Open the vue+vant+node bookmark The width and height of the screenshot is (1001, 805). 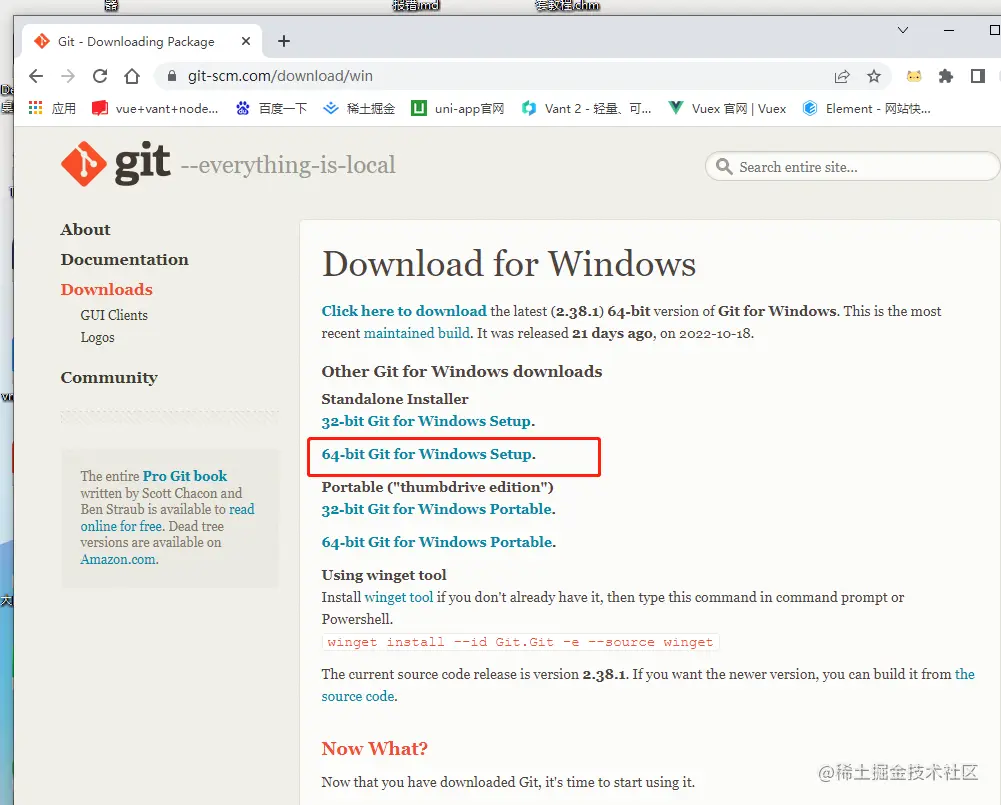click(x=155, y=109)
